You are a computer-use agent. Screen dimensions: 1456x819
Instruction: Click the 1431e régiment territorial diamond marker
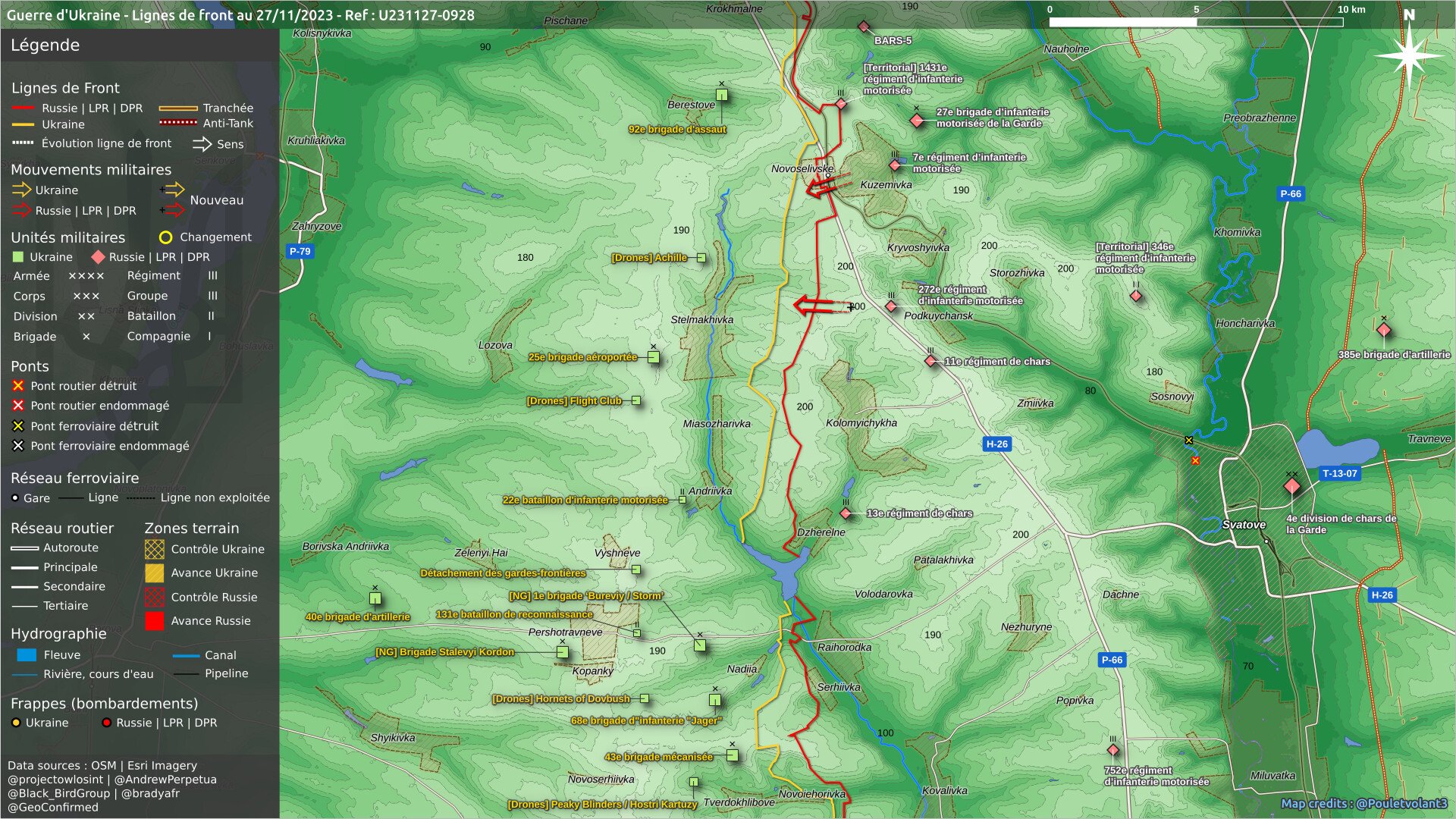click(x=841, y=104)
